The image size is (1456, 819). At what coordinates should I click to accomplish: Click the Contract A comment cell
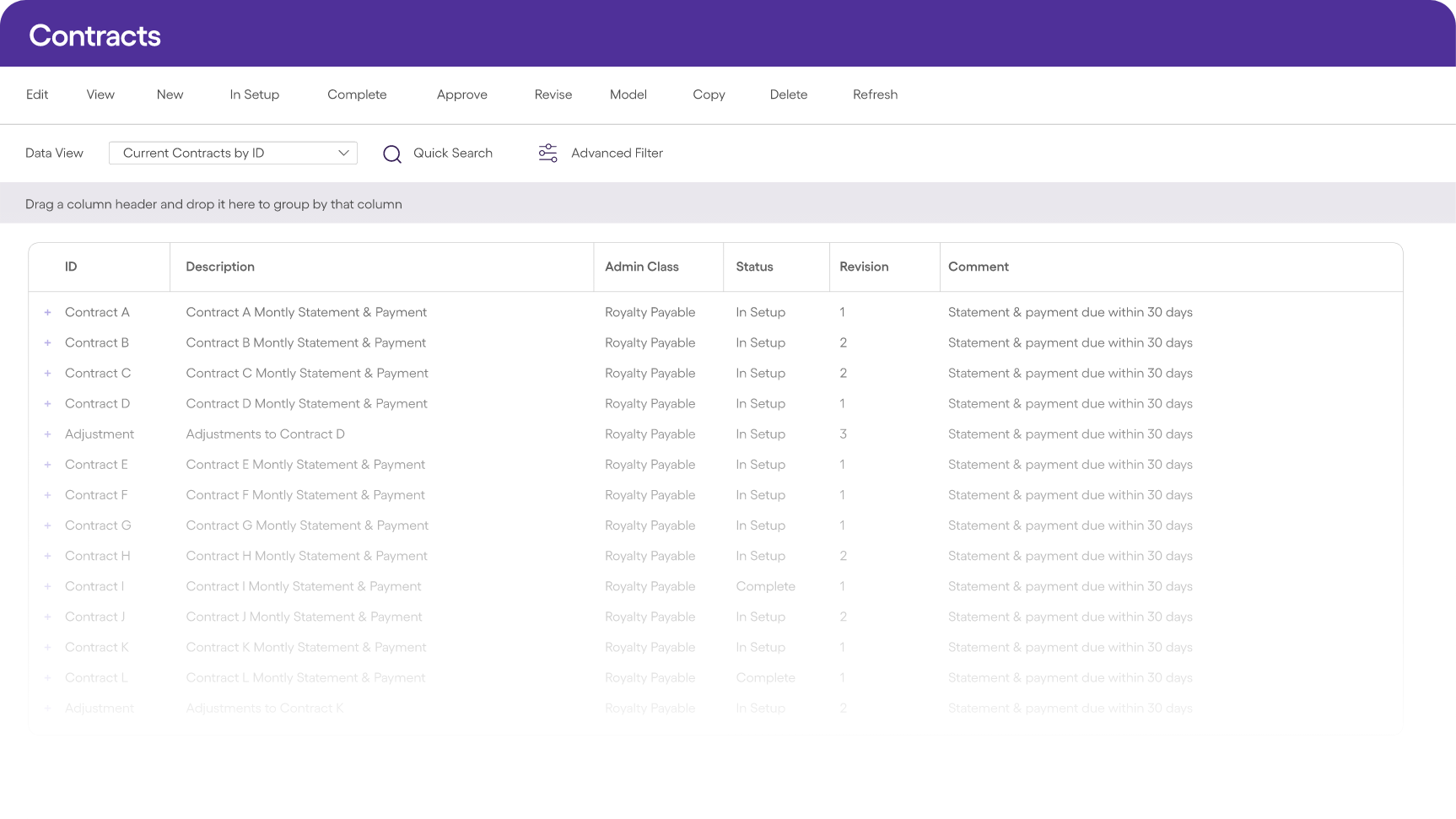click(1070, 312)
